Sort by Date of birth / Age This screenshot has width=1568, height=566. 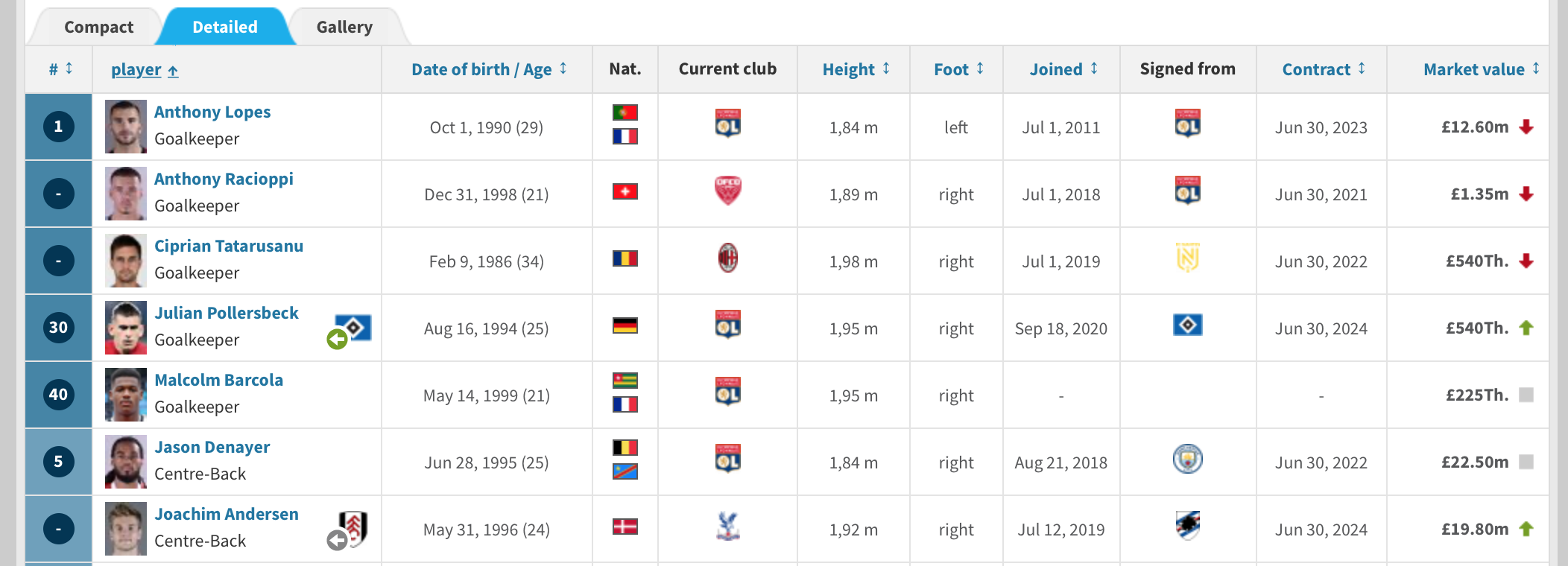coord(489,69)
